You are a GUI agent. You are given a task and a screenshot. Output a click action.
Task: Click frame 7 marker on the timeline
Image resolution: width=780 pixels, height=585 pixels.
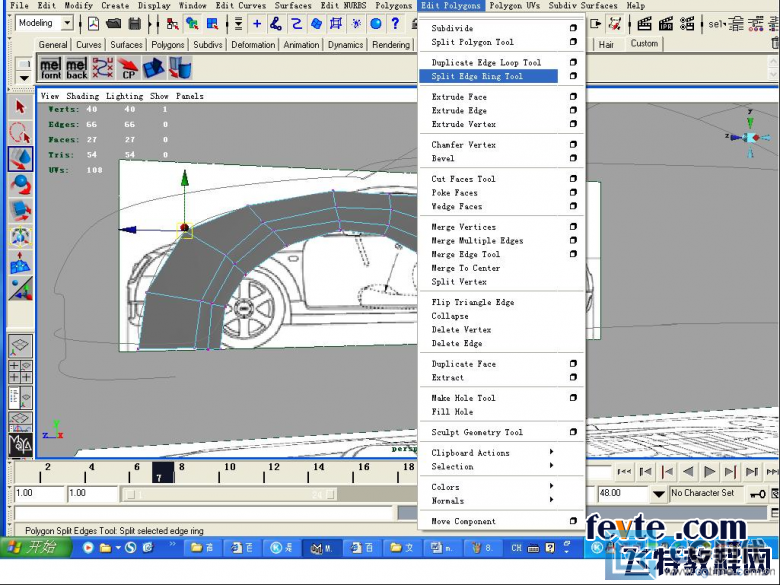[x=163, y=473]
